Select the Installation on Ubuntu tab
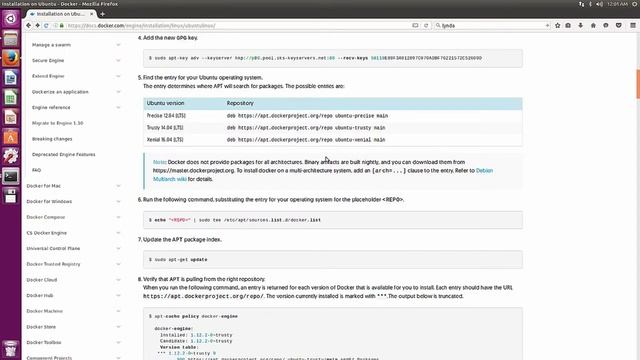Viewport: 640px width, 360px height. click(x=60, y=14)
